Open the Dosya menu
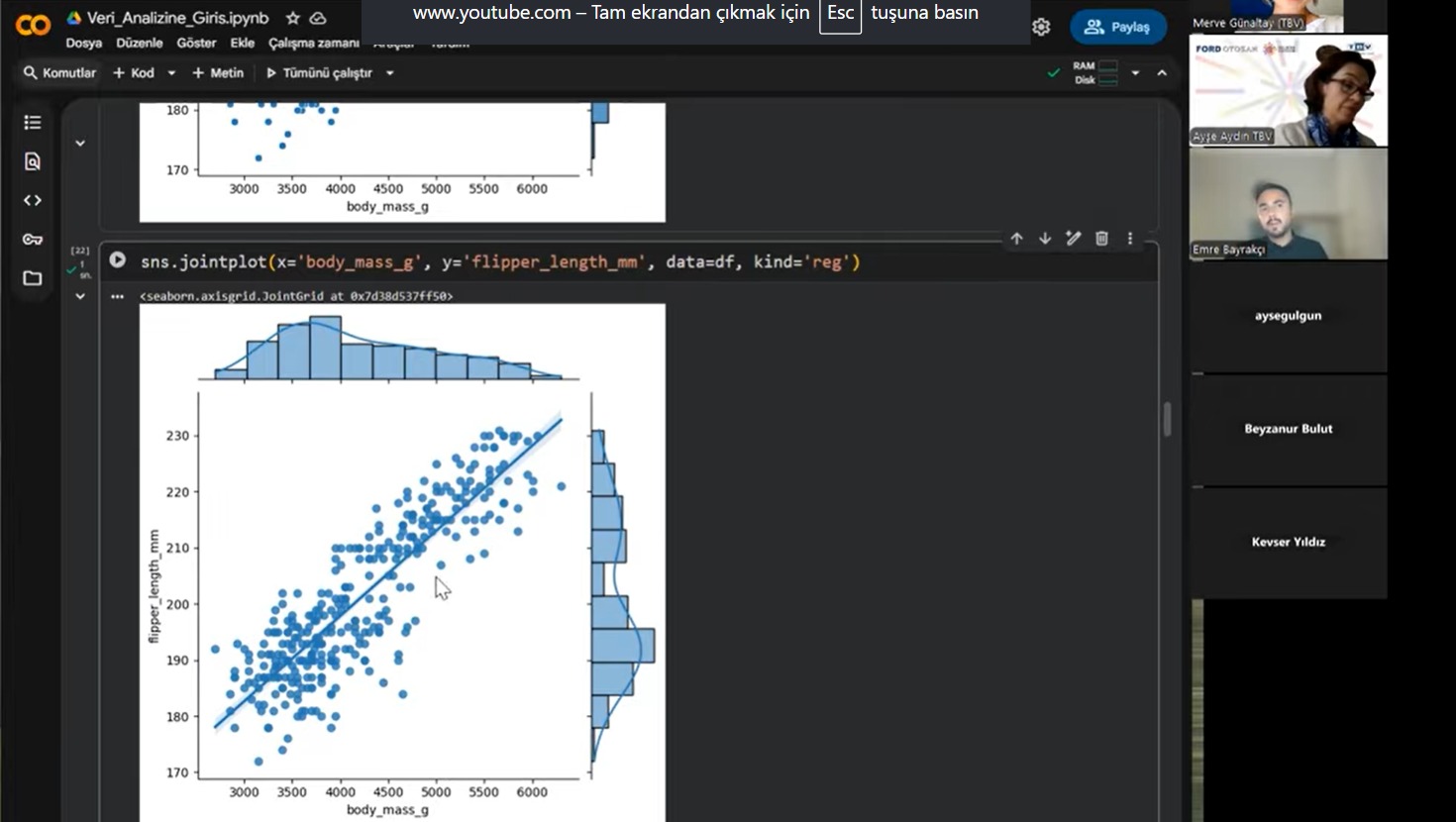 (83, 44)
